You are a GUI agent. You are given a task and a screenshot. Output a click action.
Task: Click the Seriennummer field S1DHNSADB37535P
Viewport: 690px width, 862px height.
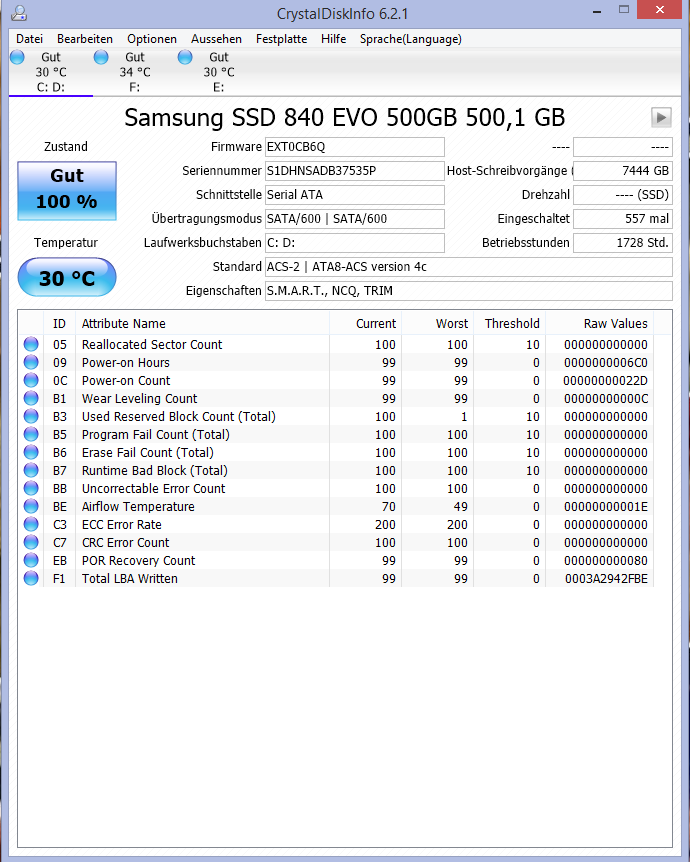coord(355,171)
